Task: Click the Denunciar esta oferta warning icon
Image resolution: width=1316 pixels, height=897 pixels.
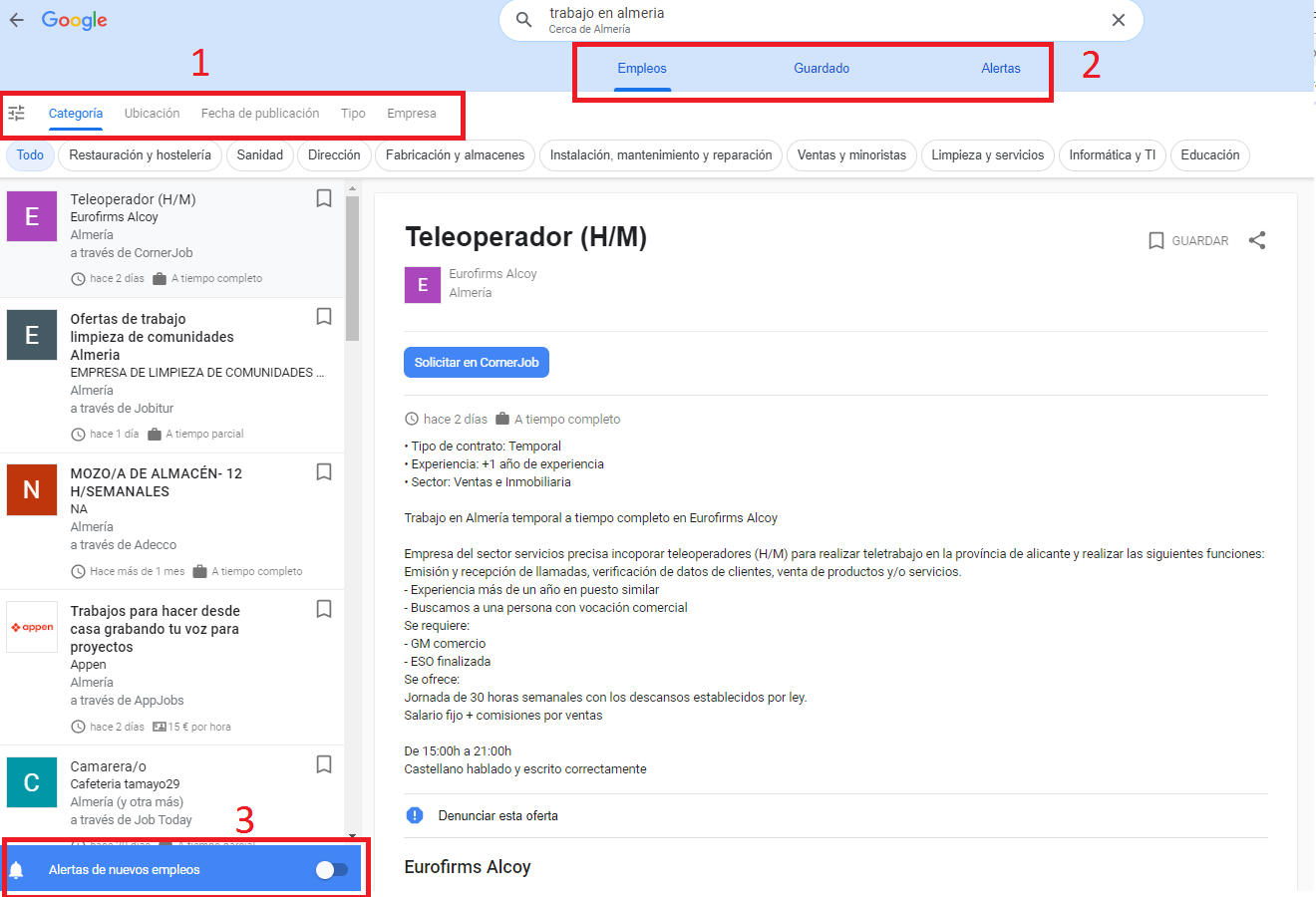Action: coord(415,815)
